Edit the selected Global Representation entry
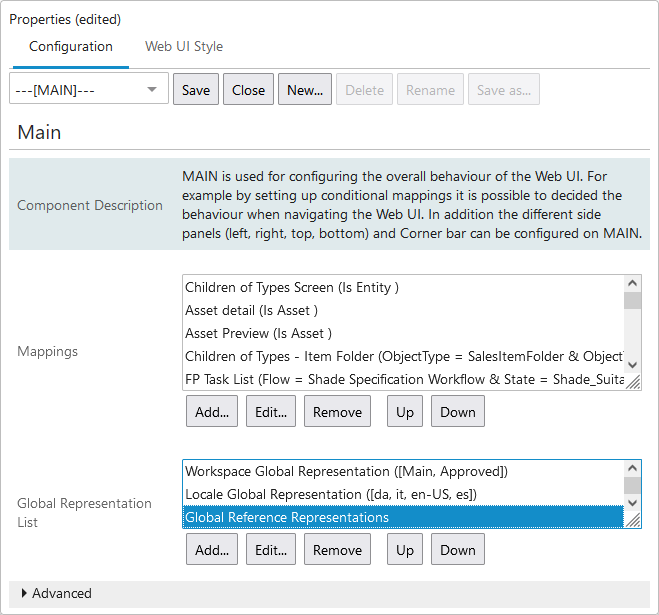 (x=271, y=550)
